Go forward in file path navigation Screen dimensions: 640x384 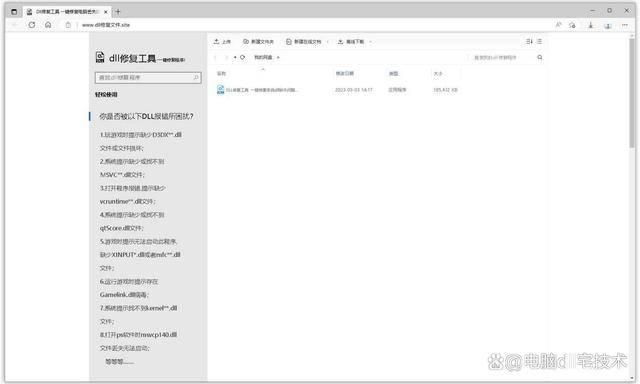(226, 58)
